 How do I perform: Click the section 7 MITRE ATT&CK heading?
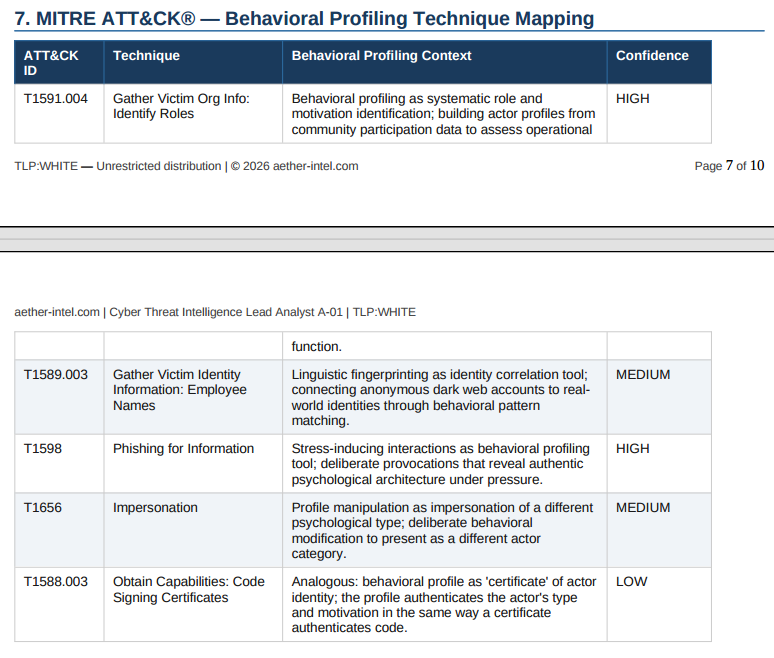coord(304,19)
